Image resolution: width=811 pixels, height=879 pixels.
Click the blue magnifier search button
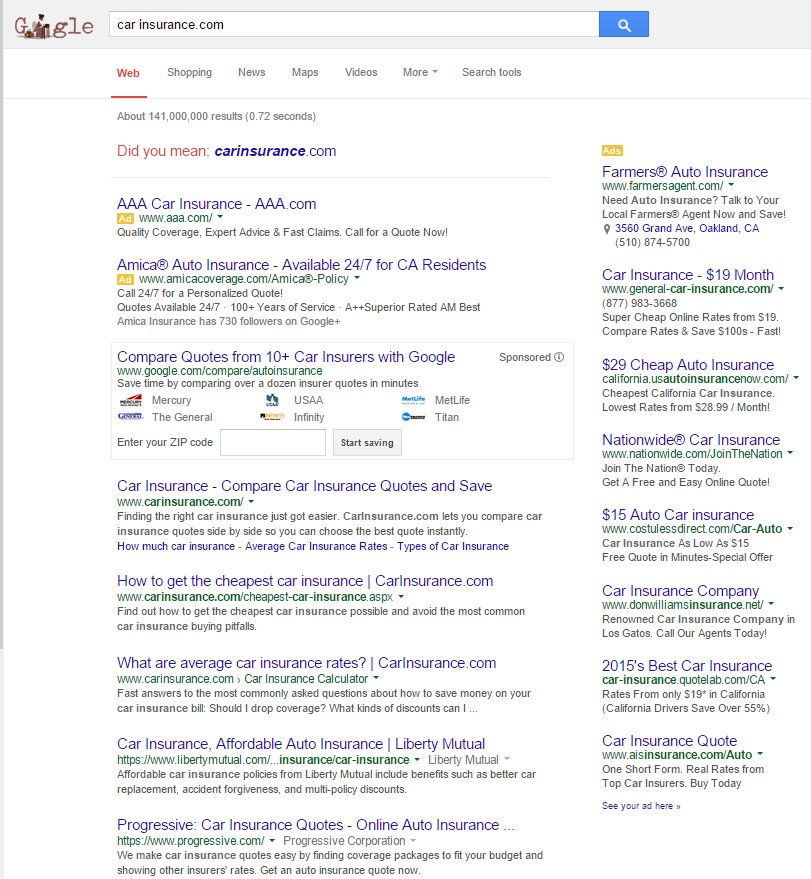(x=623, y=24)
